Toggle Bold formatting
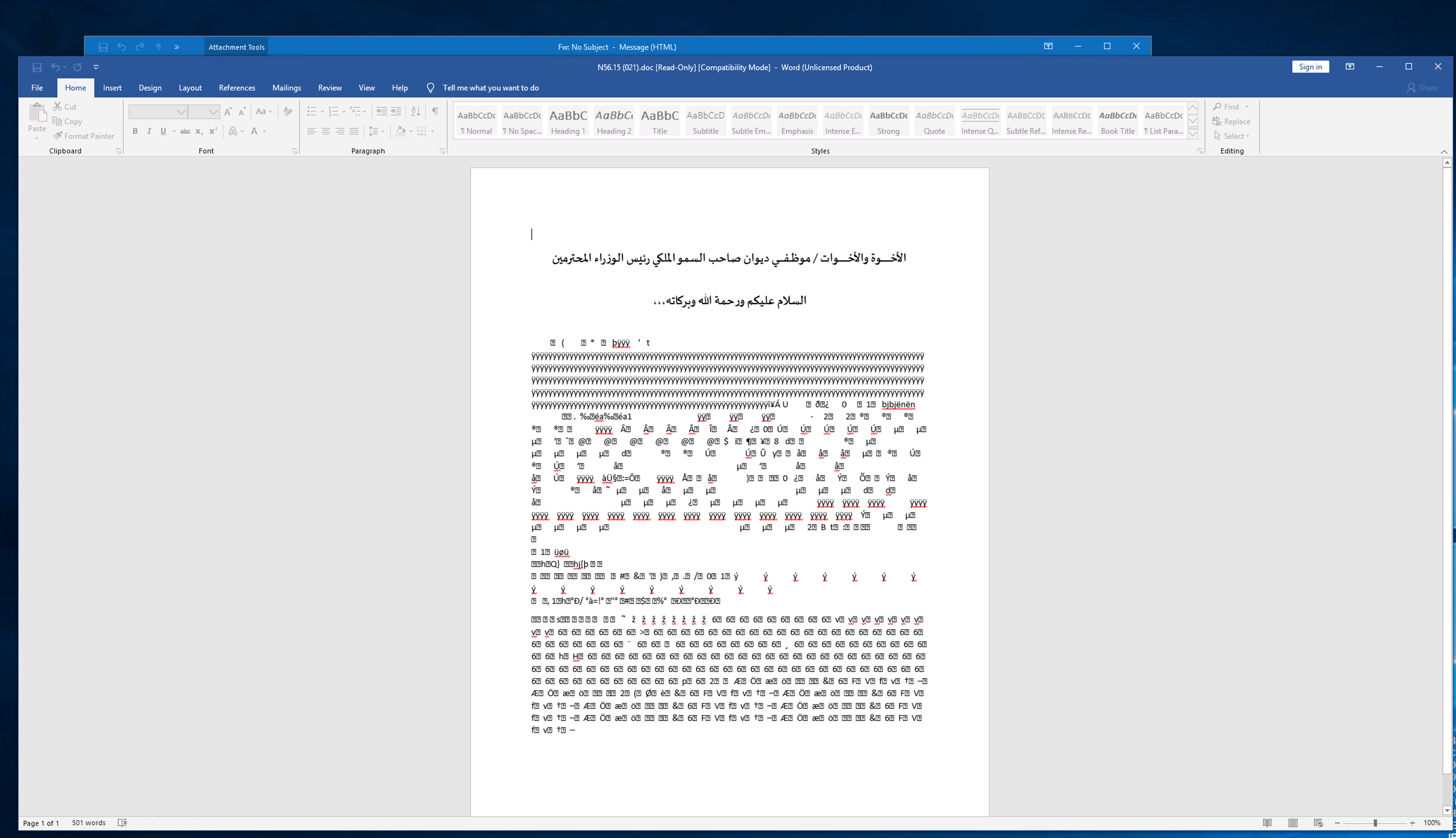The image size is (1456, 838). [x=135, y=131]
